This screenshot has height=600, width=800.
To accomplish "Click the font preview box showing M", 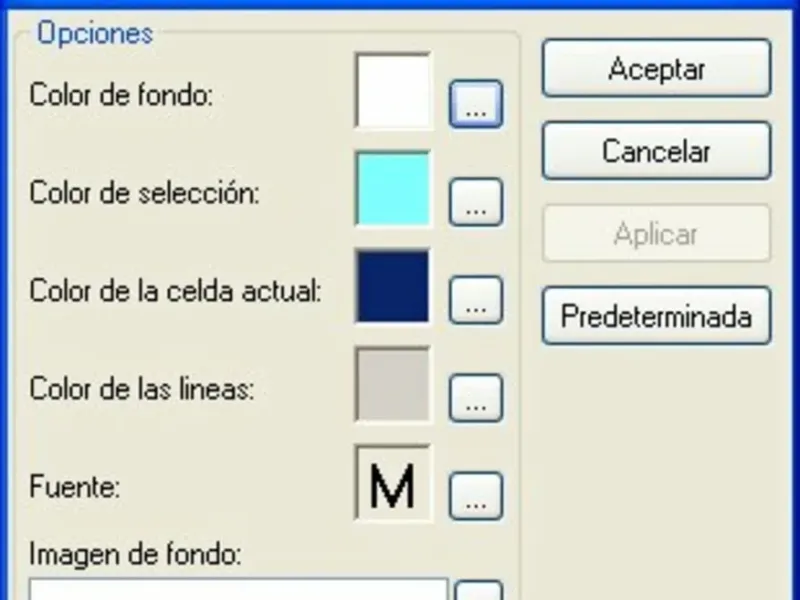I will point(393,483).
